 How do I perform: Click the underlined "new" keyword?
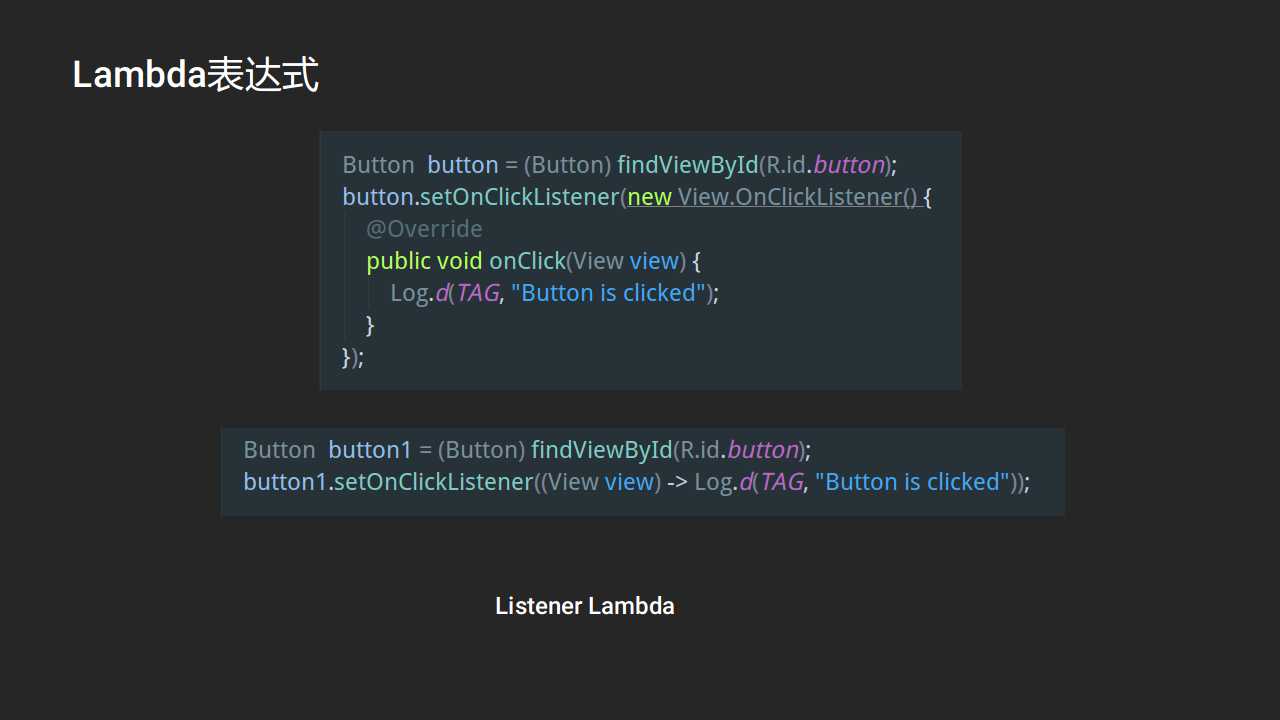click(x=649, y=197)
